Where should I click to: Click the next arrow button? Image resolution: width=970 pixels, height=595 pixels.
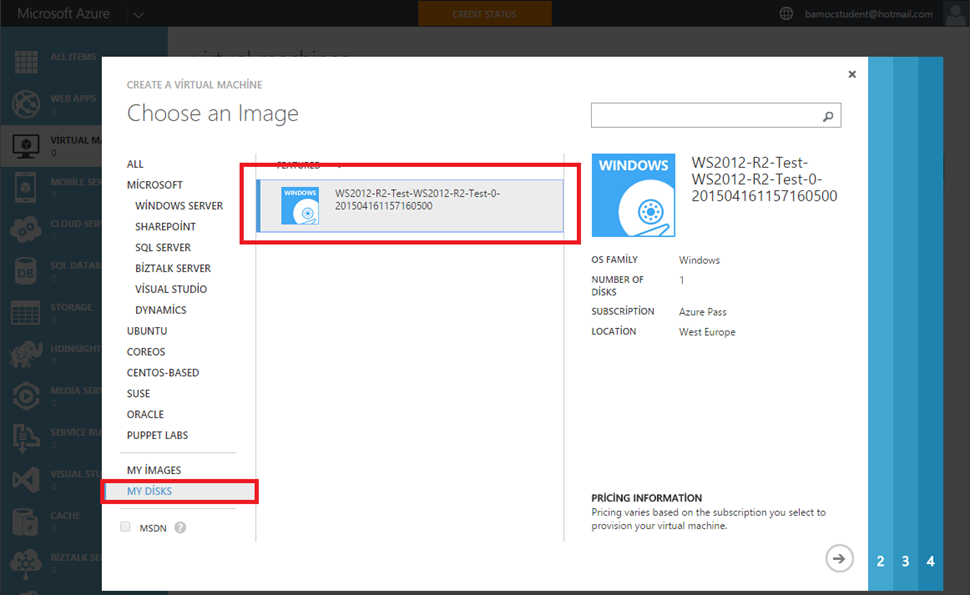coord(839,559)
